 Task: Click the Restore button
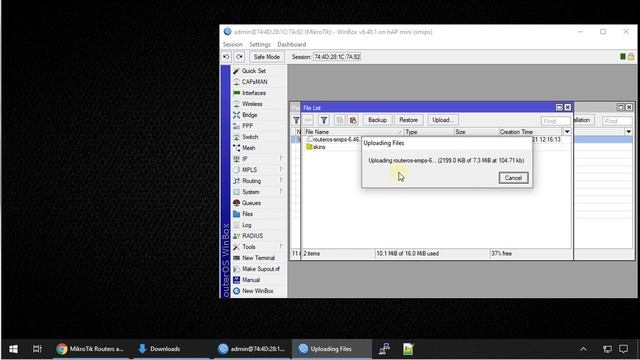[x=408, y=120]
